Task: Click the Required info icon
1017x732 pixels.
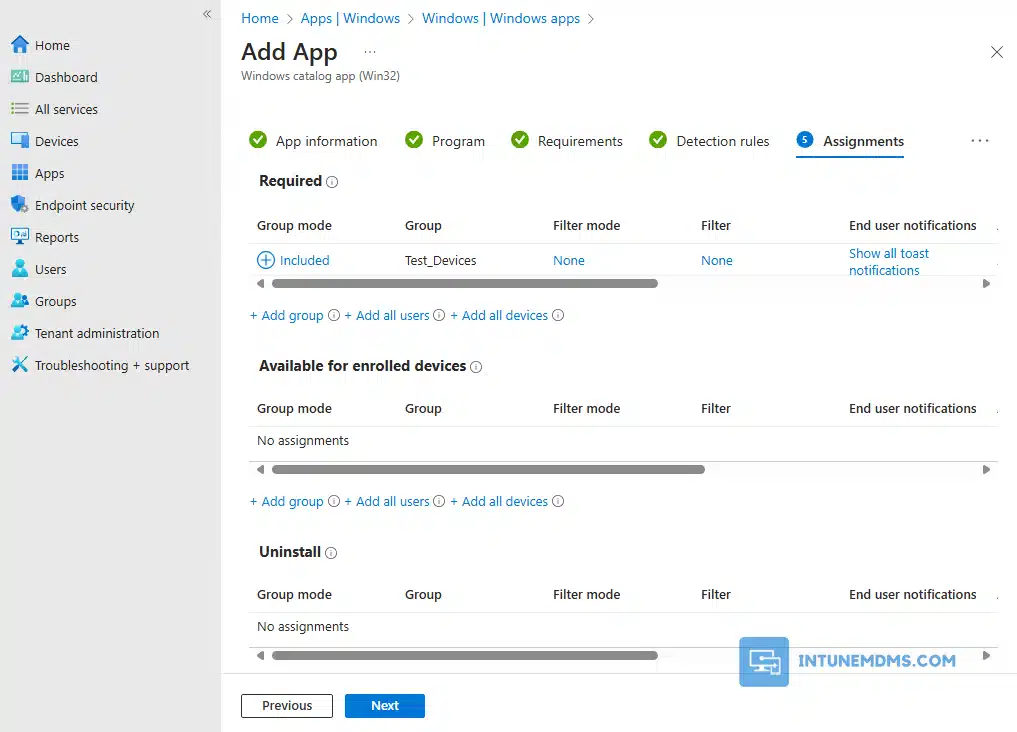Action: pos(332,182)
